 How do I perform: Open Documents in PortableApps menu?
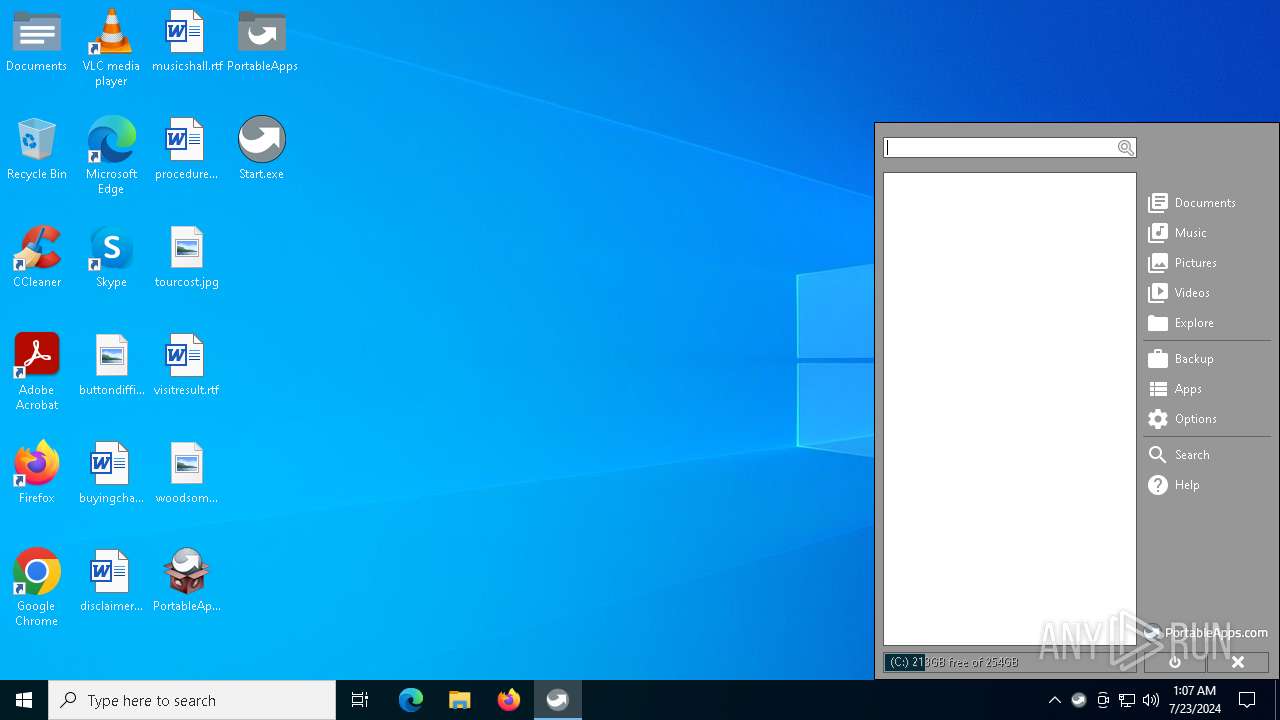(1207, 203)
